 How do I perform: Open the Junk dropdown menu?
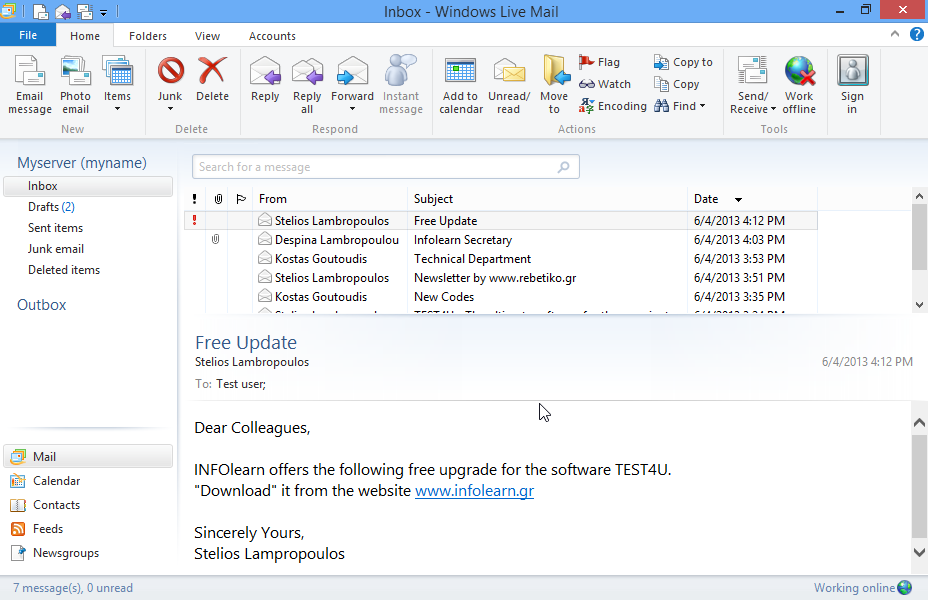point(170,109)
